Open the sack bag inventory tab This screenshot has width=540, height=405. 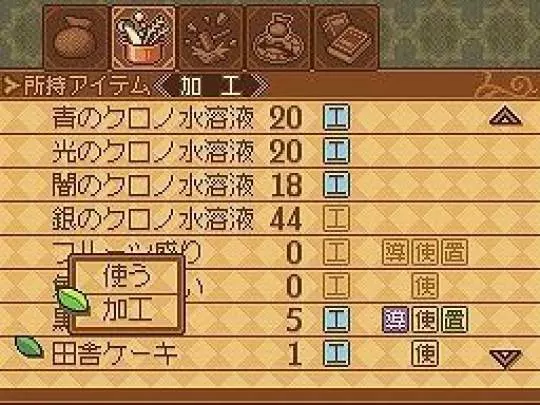(x=75, y=38)
